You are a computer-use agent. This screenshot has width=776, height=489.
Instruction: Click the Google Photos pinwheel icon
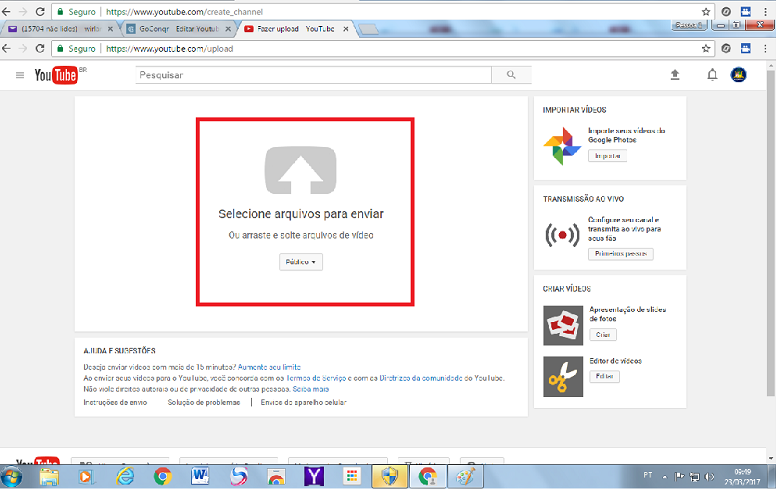point(562,146)
